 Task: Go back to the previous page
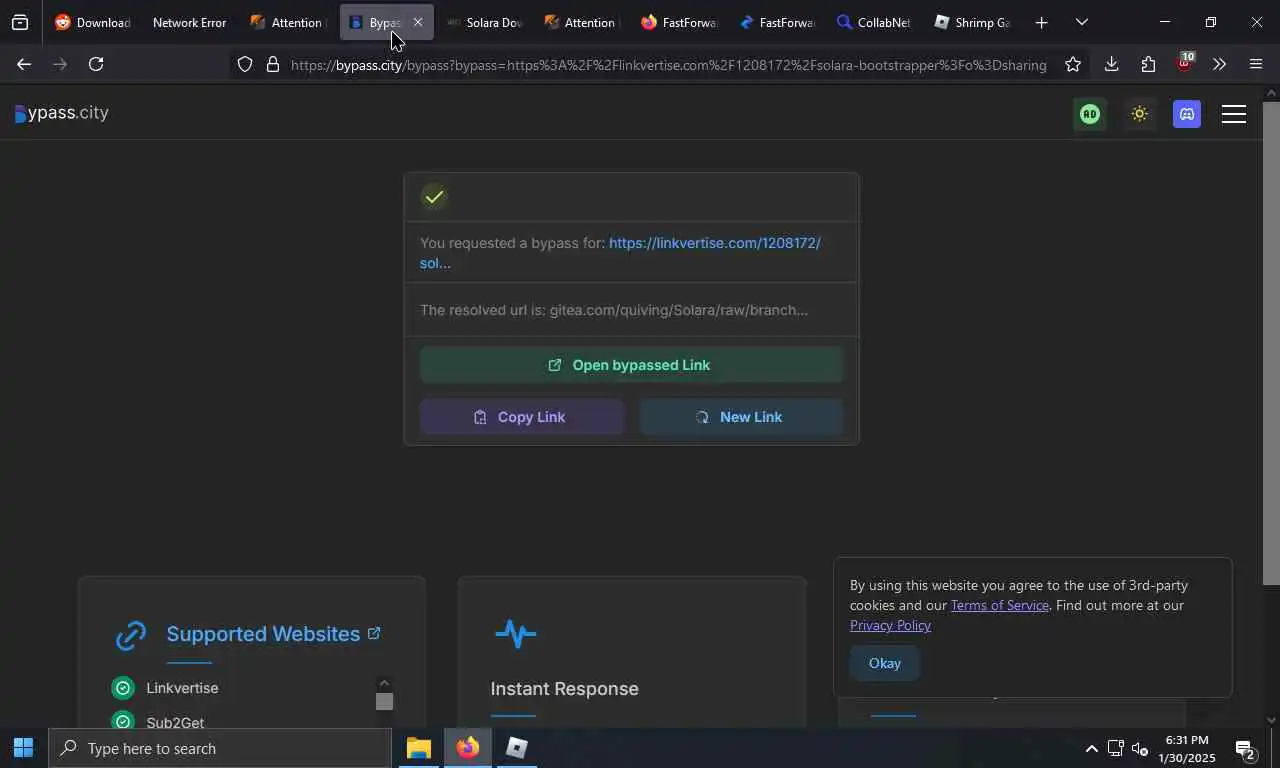pyautogui.click(x=24, y=64)
